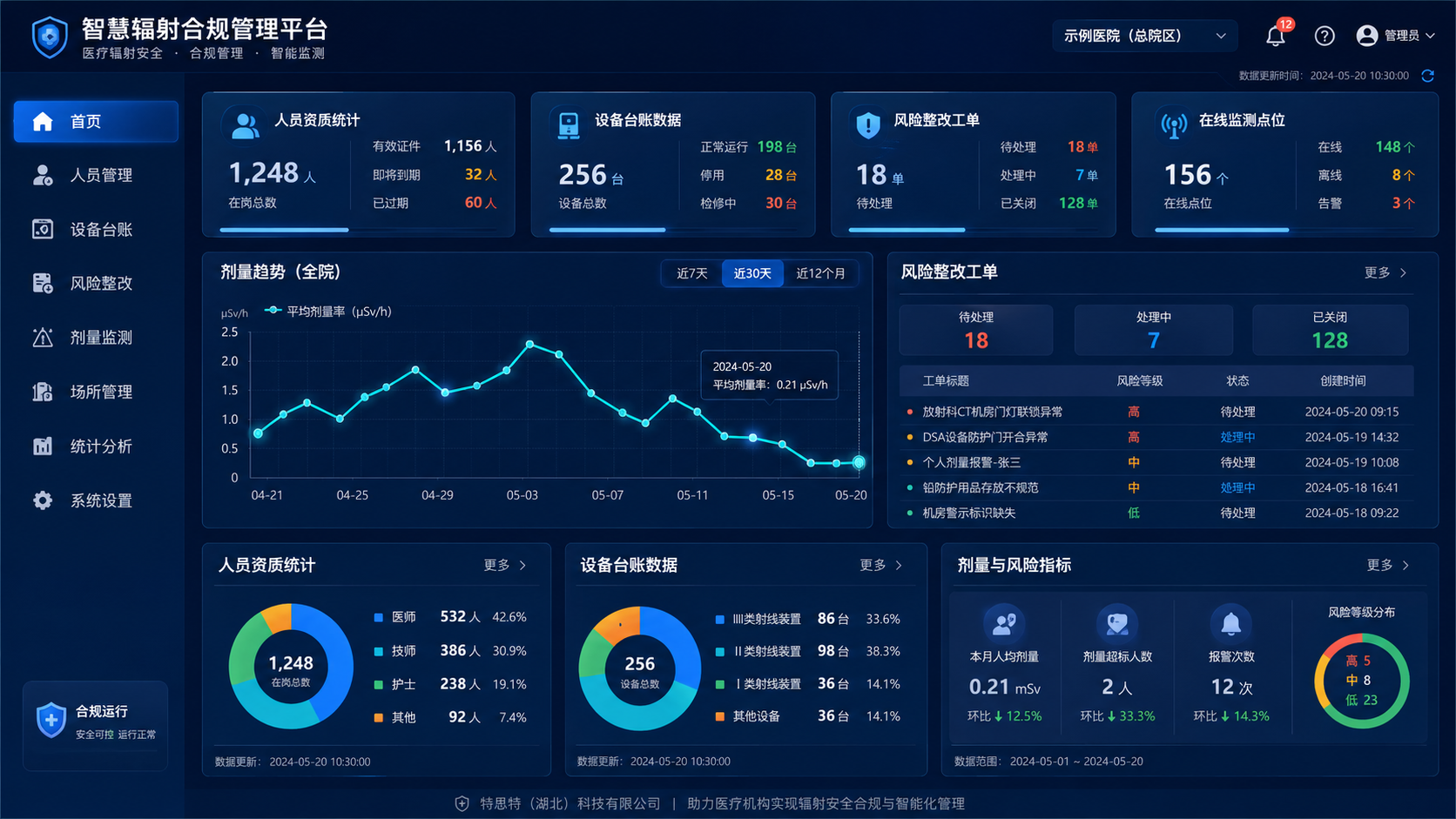Click the 风险整改工单 card shield alert icon

click(868, 125)
